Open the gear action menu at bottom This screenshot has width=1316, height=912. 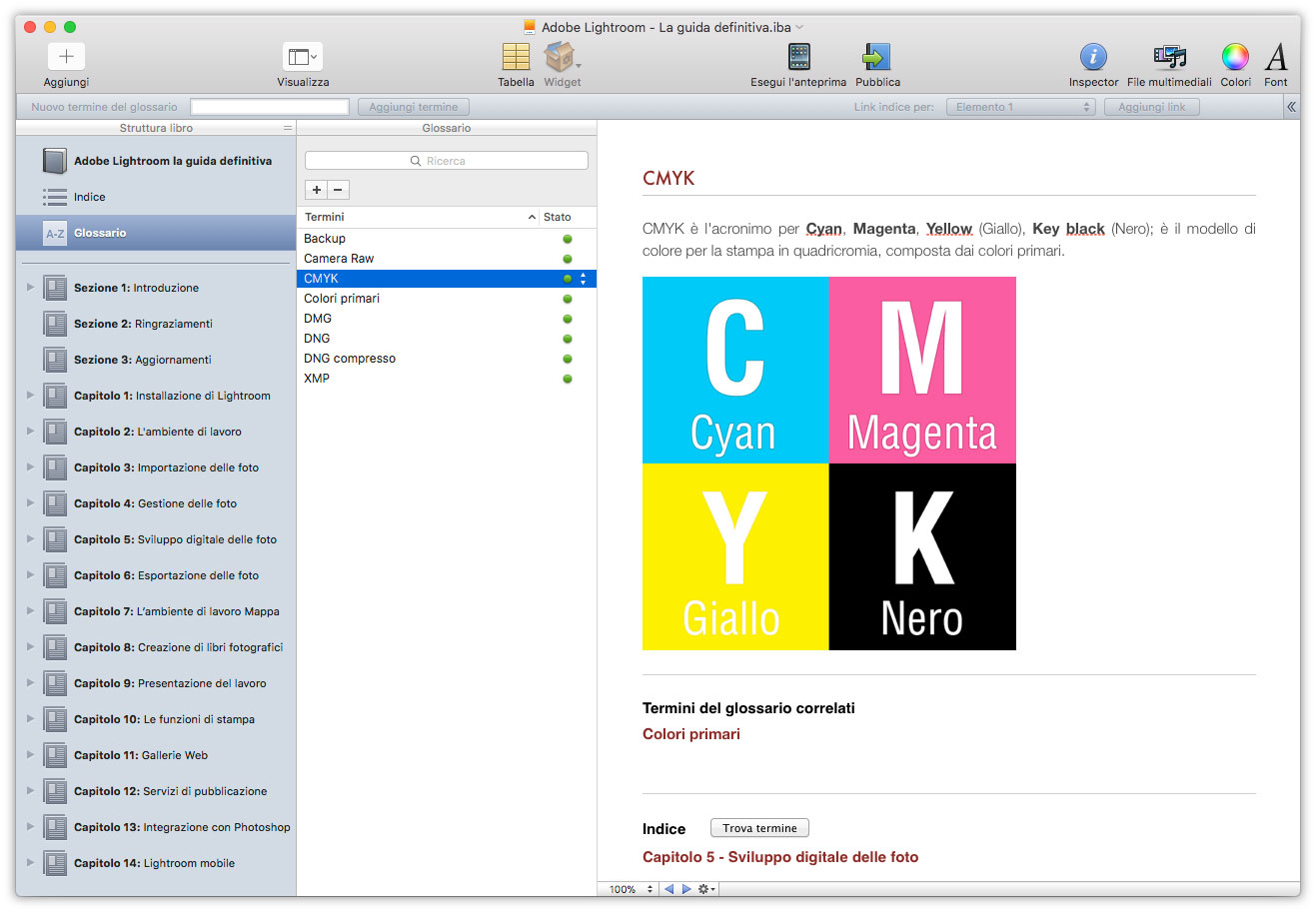pos(706,889)
